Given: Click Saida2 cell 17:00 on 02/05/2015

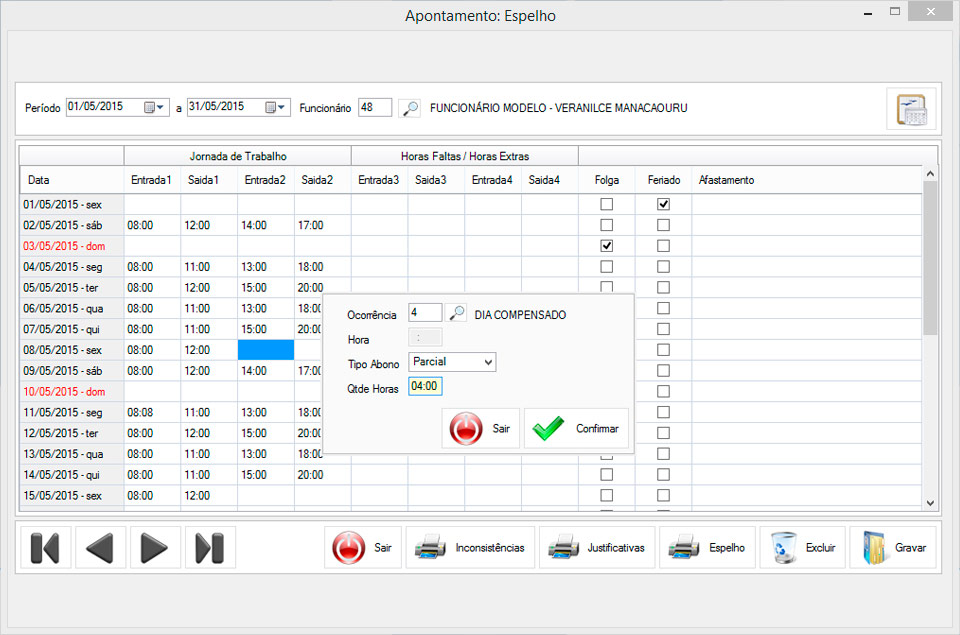Looking at the screenshot, I should pos(323,225).
